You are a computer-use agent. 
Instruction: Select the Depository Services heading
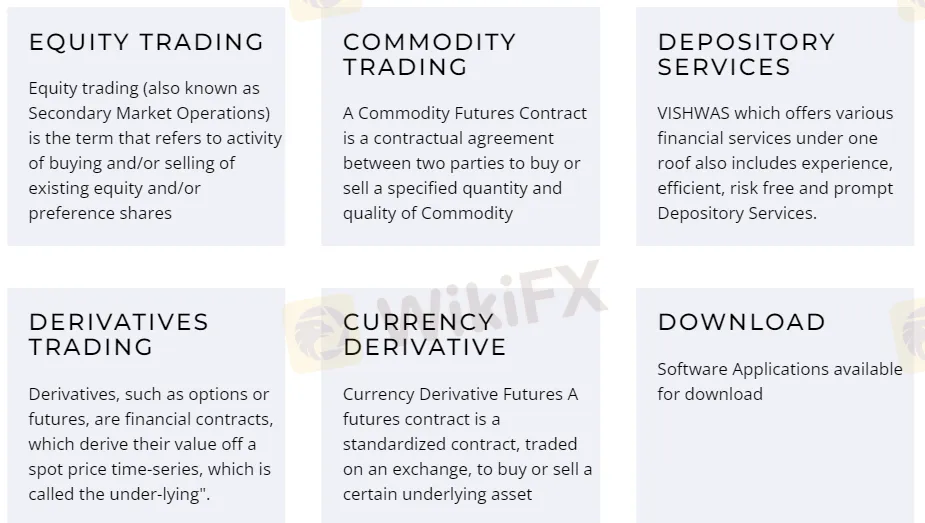746,55
